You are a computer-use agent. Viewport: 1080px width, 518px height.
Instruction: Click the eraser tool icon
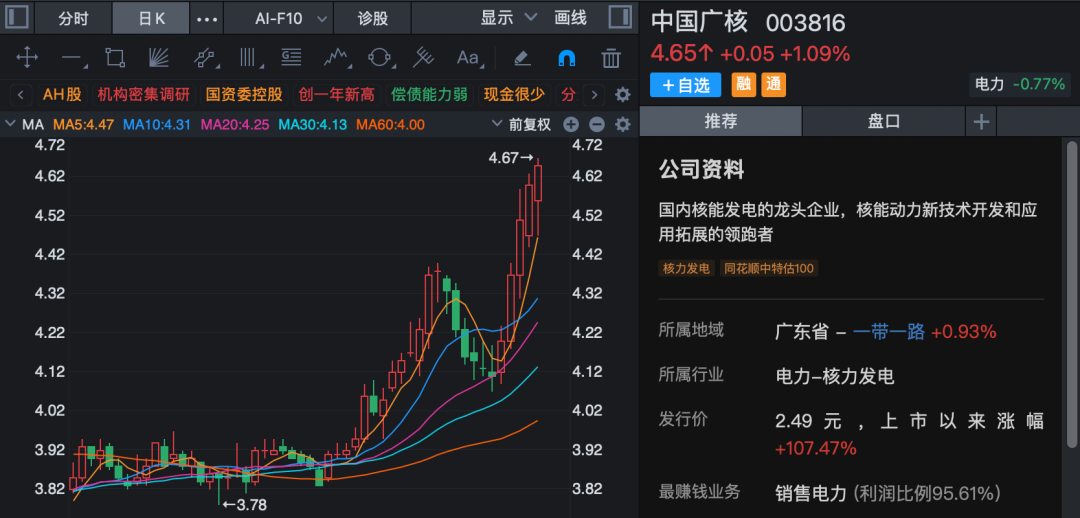pos(521,58)
